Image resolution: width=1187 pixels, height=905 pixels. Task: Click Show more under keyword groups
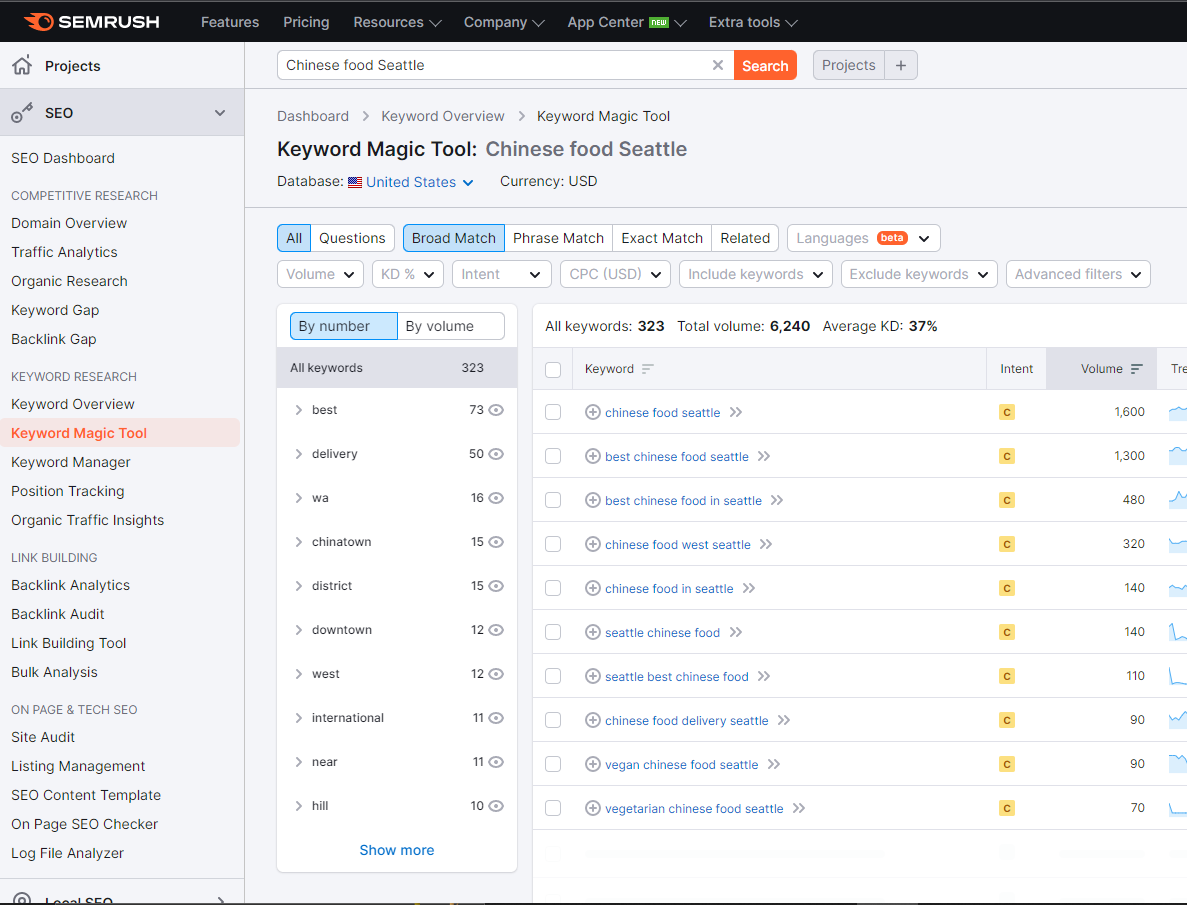tap(397, 850)
